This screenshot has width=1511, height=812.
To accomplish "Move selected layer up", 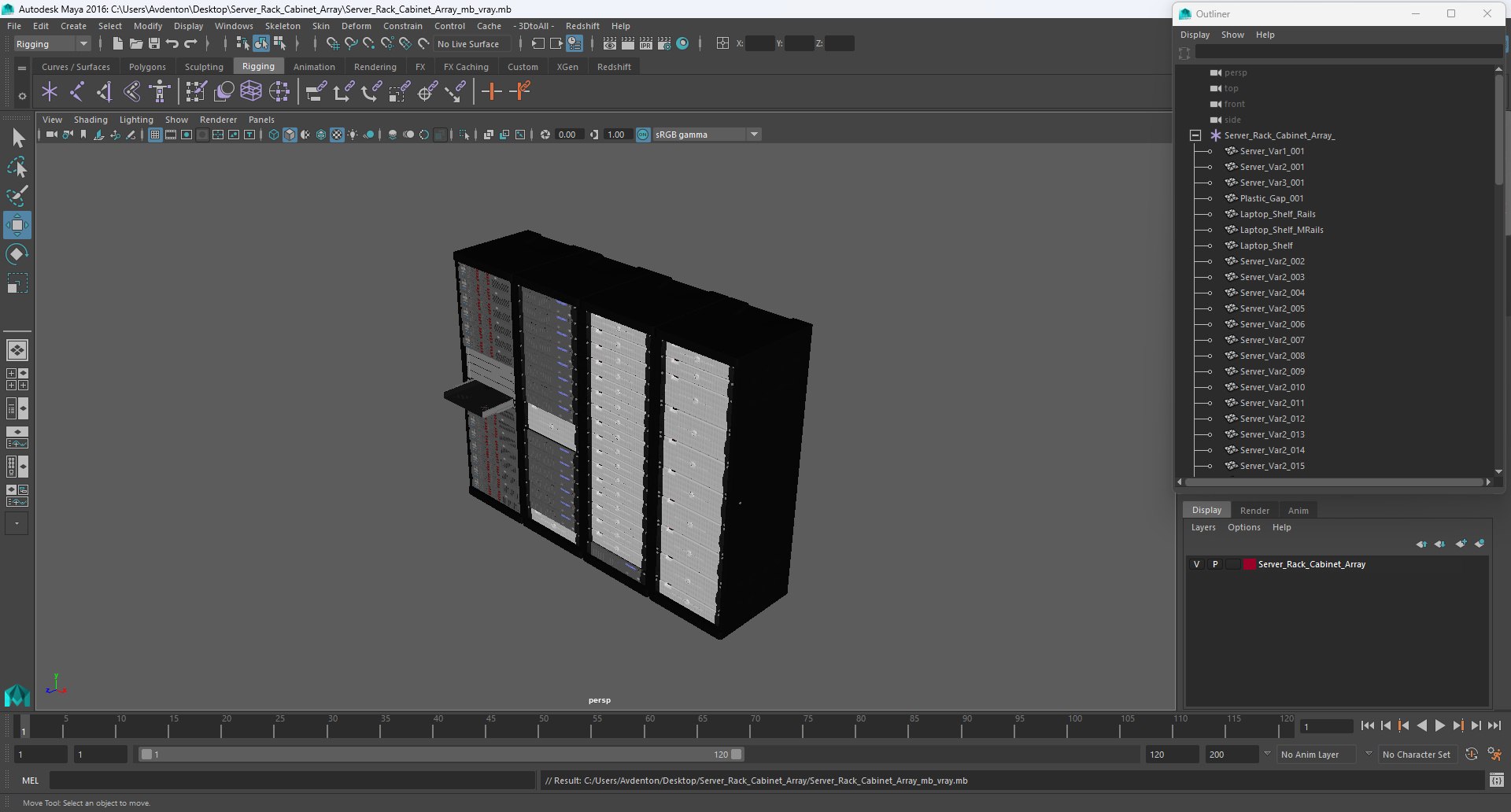I will pyautogui.click(x=1421, y=544).
